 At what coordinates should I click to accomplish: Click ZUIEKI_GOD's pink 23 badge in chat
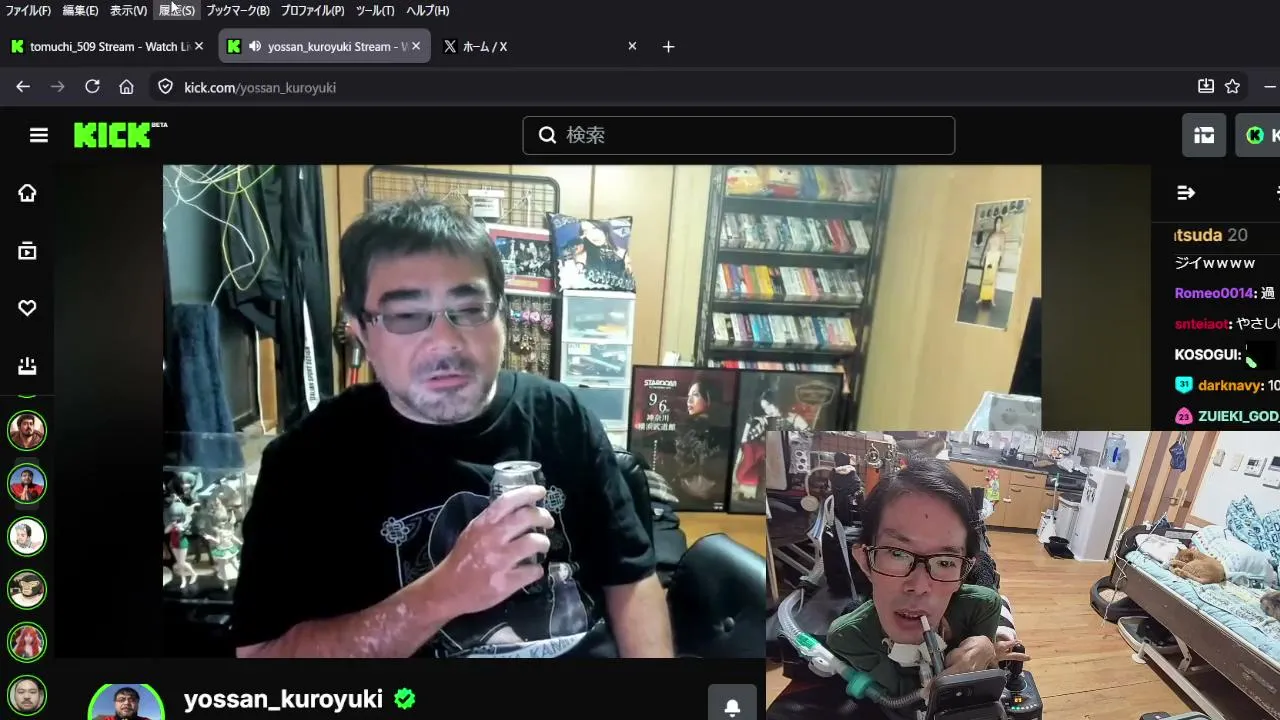(x=1184, y=416)
